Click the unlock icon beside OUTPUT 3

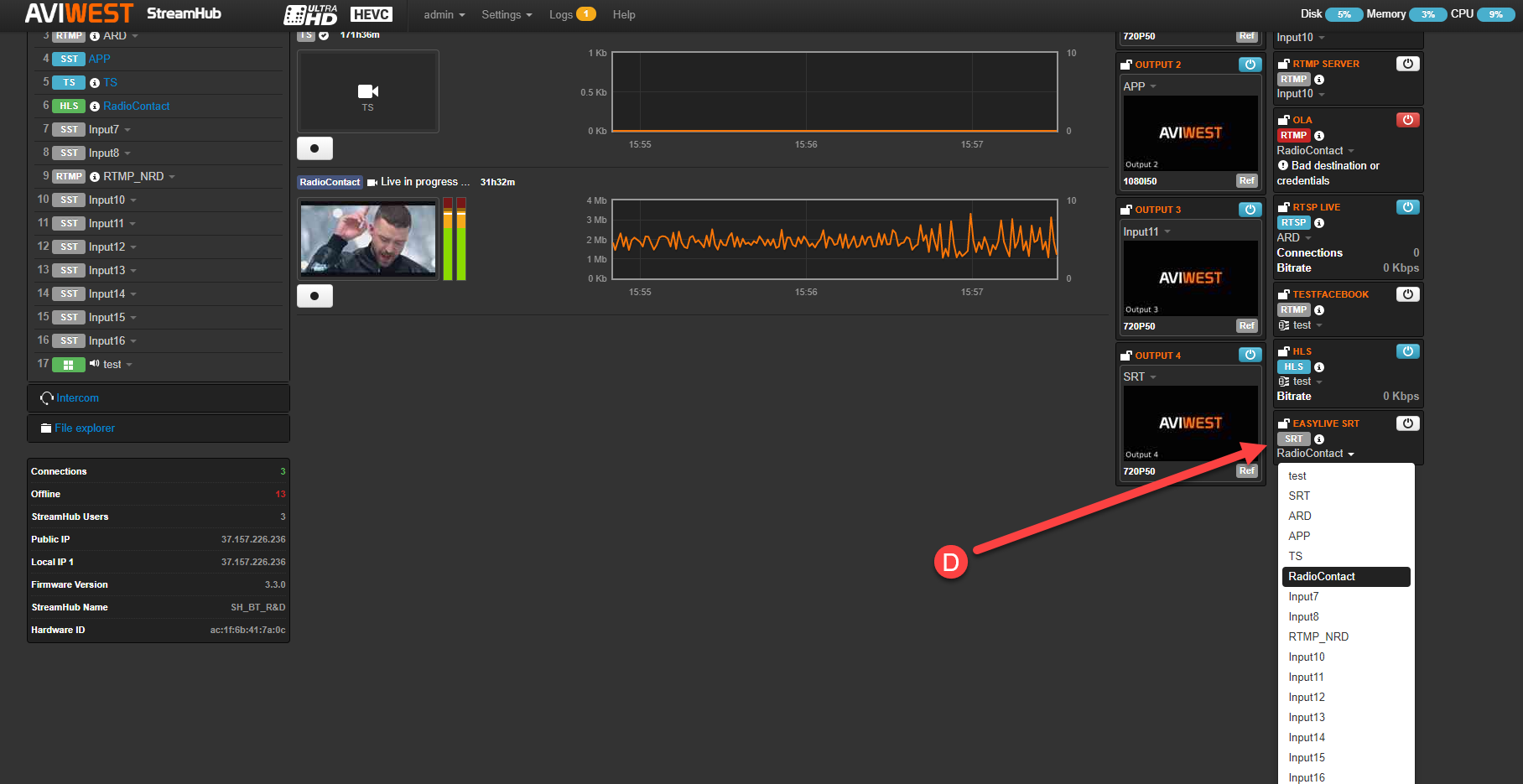1126,210
